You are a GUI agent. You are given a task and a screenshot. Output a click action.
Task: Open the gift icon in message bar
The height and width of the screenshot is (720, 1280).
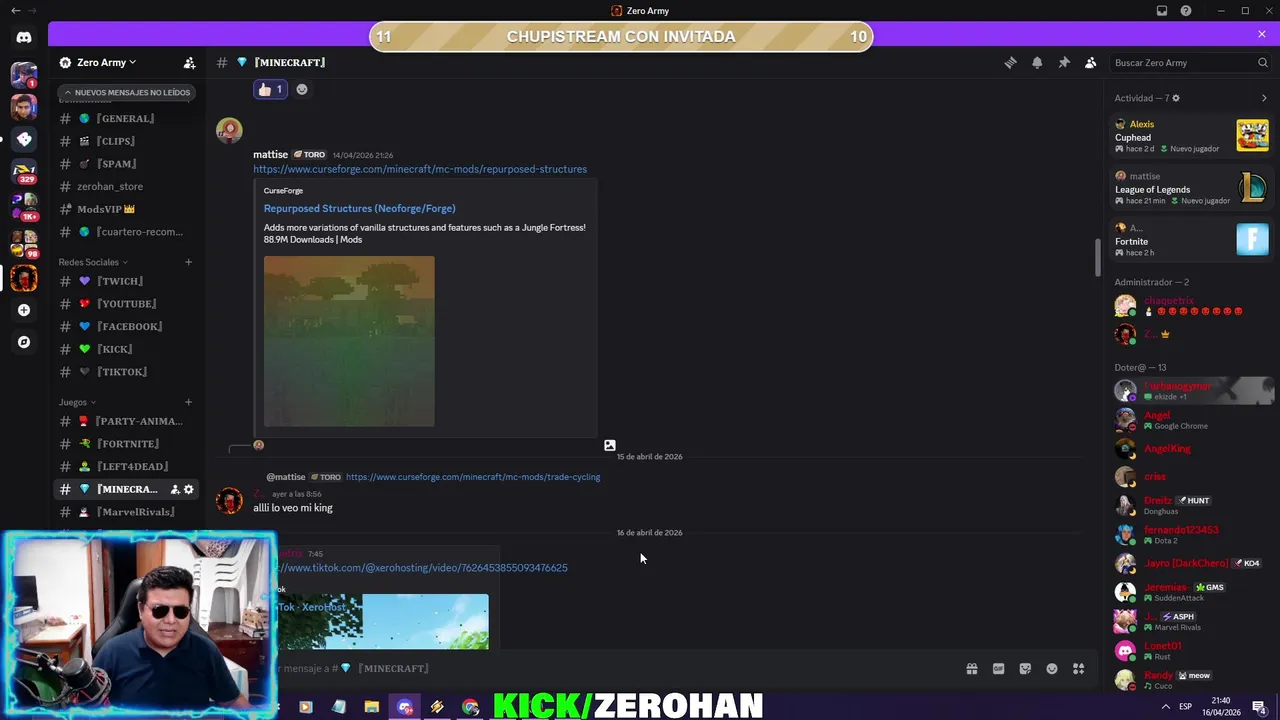coord(971,669)
